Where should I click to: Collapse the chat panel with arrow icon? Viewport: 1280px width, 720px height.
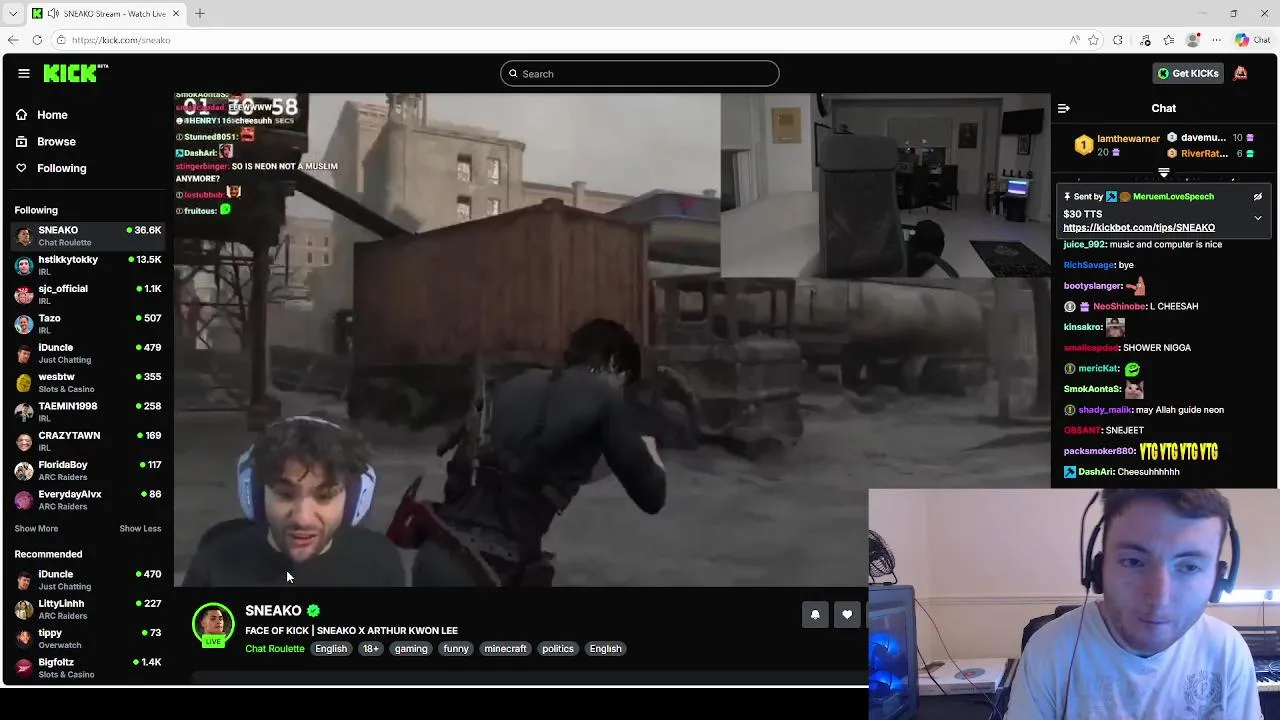click(x=1064, y=108)
